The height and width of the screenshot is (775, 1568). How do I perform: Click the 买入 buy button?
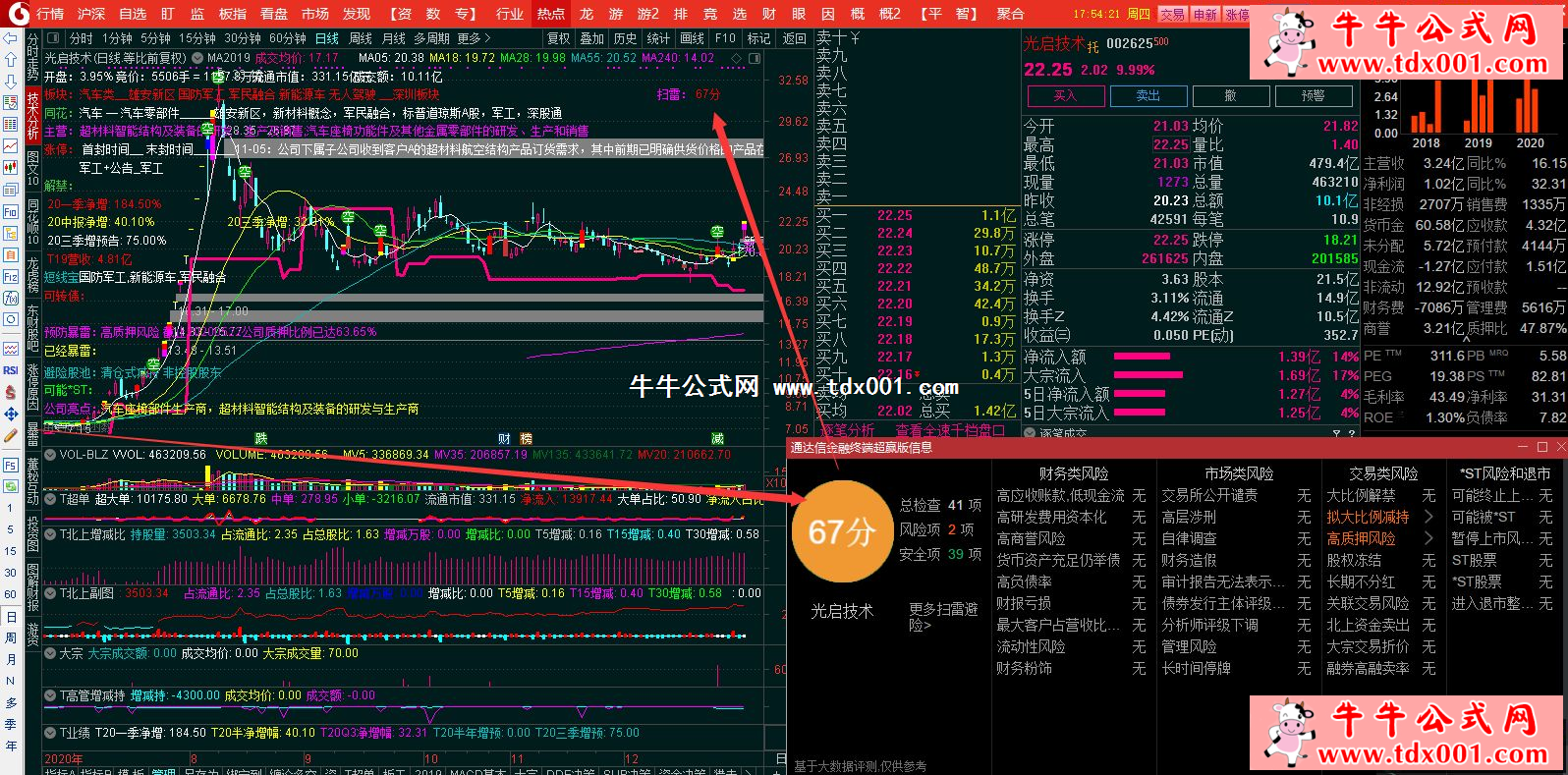click(x=1065, y=95)
